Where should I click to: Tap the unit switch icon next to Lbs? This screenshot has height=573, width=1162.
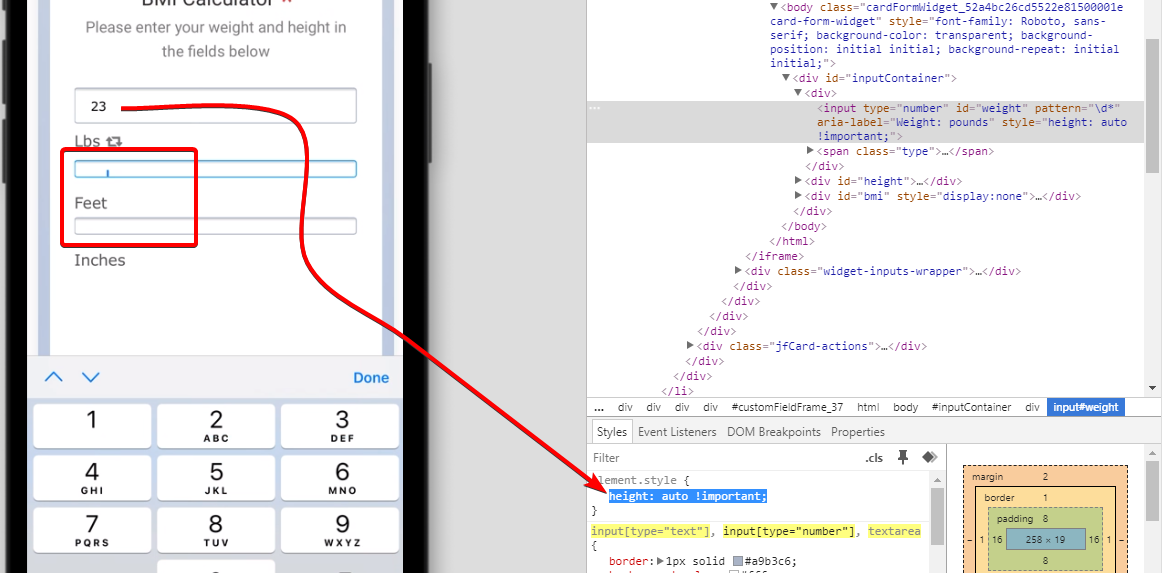(114, 142)
